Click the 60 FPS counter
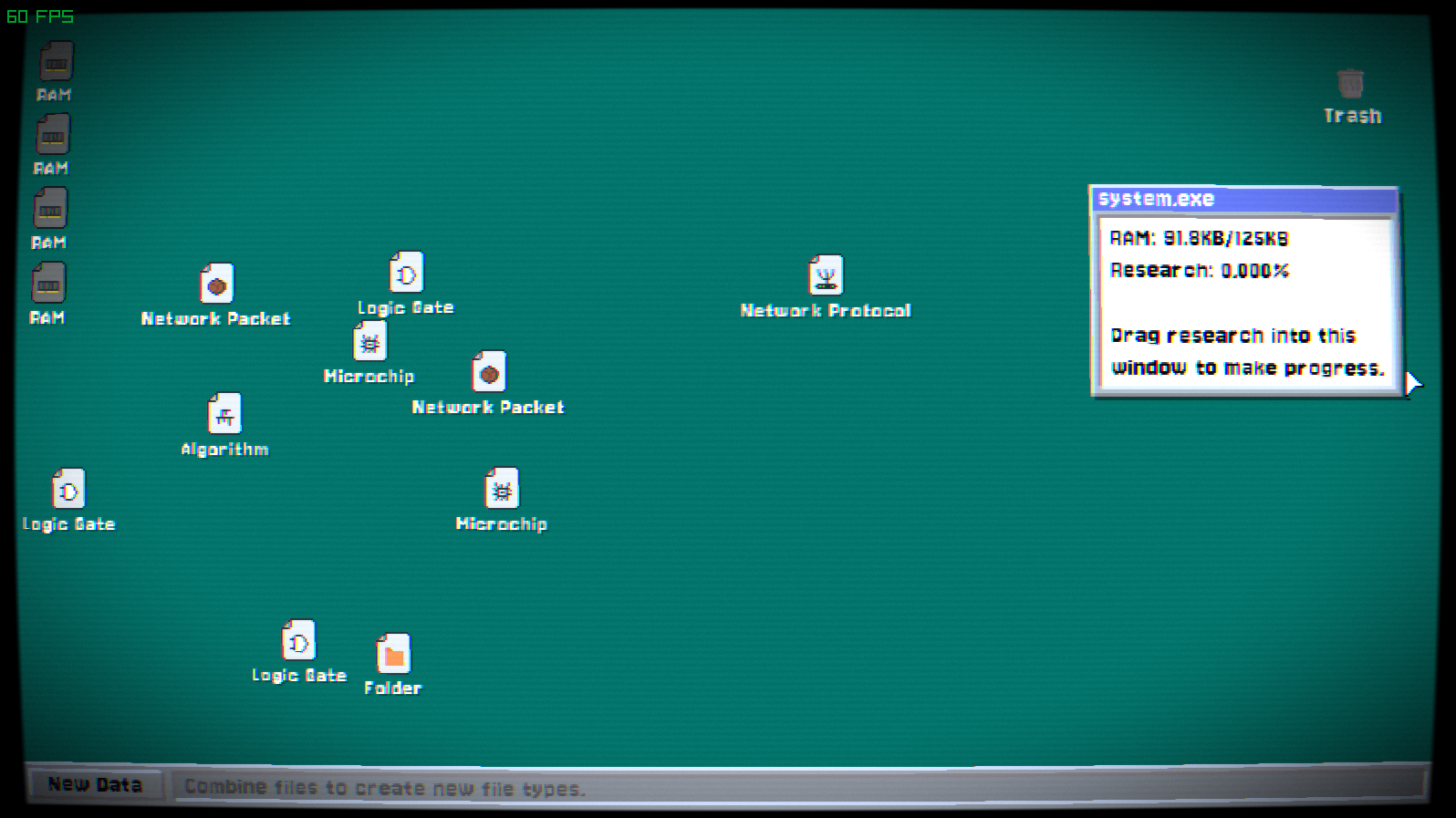Screen dimensions: 1456x818 39,16
